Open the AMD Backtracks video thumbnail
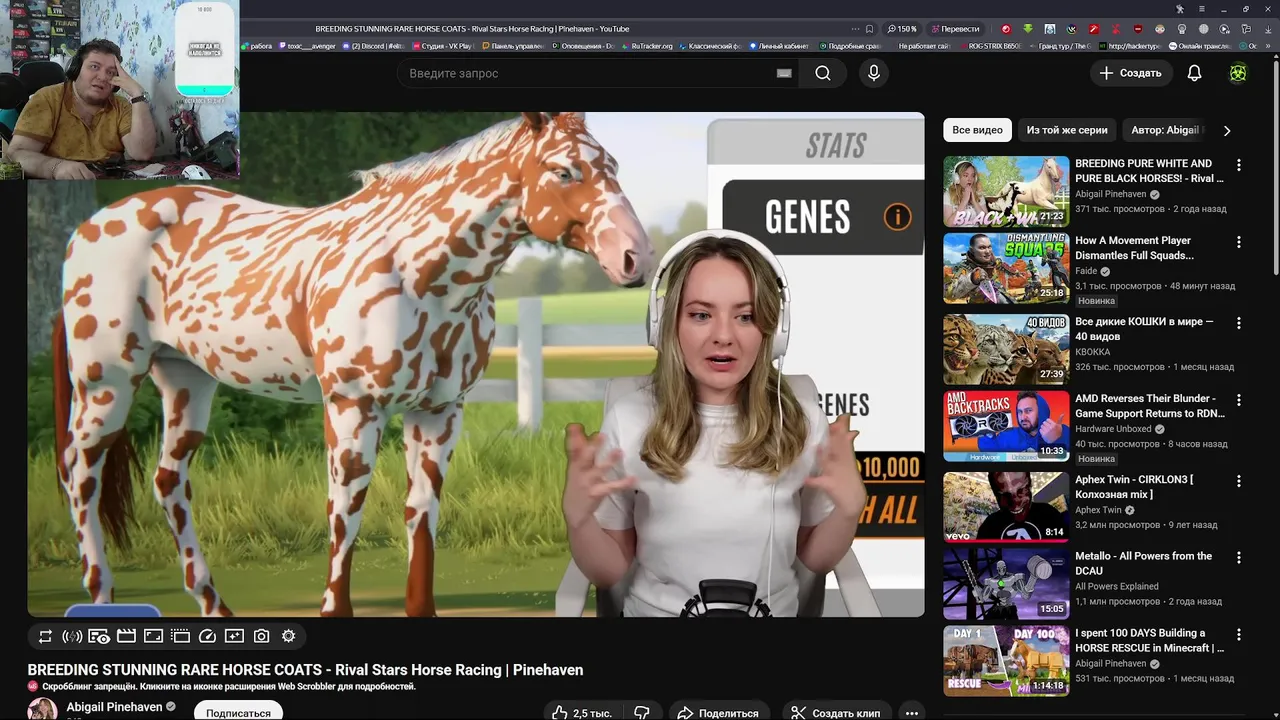Image resolution: width=1280 pixels, height=720 pixels. coord(1006,426)
